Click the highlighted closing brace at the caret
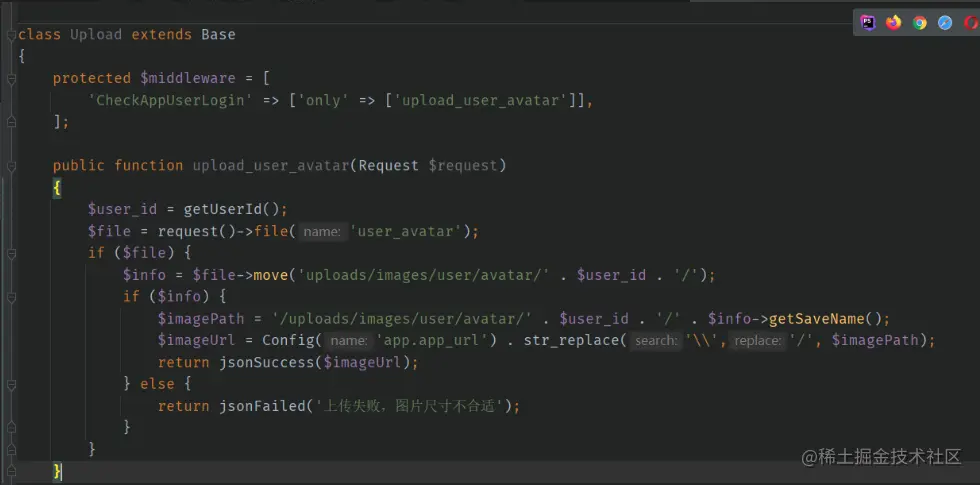980x485 pixels. (57, 471)
